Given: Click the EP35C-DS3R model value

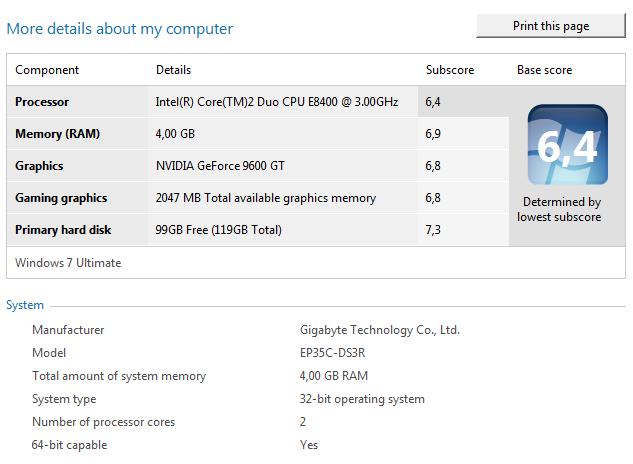Looking at the screenshot, I should (332, 353).
